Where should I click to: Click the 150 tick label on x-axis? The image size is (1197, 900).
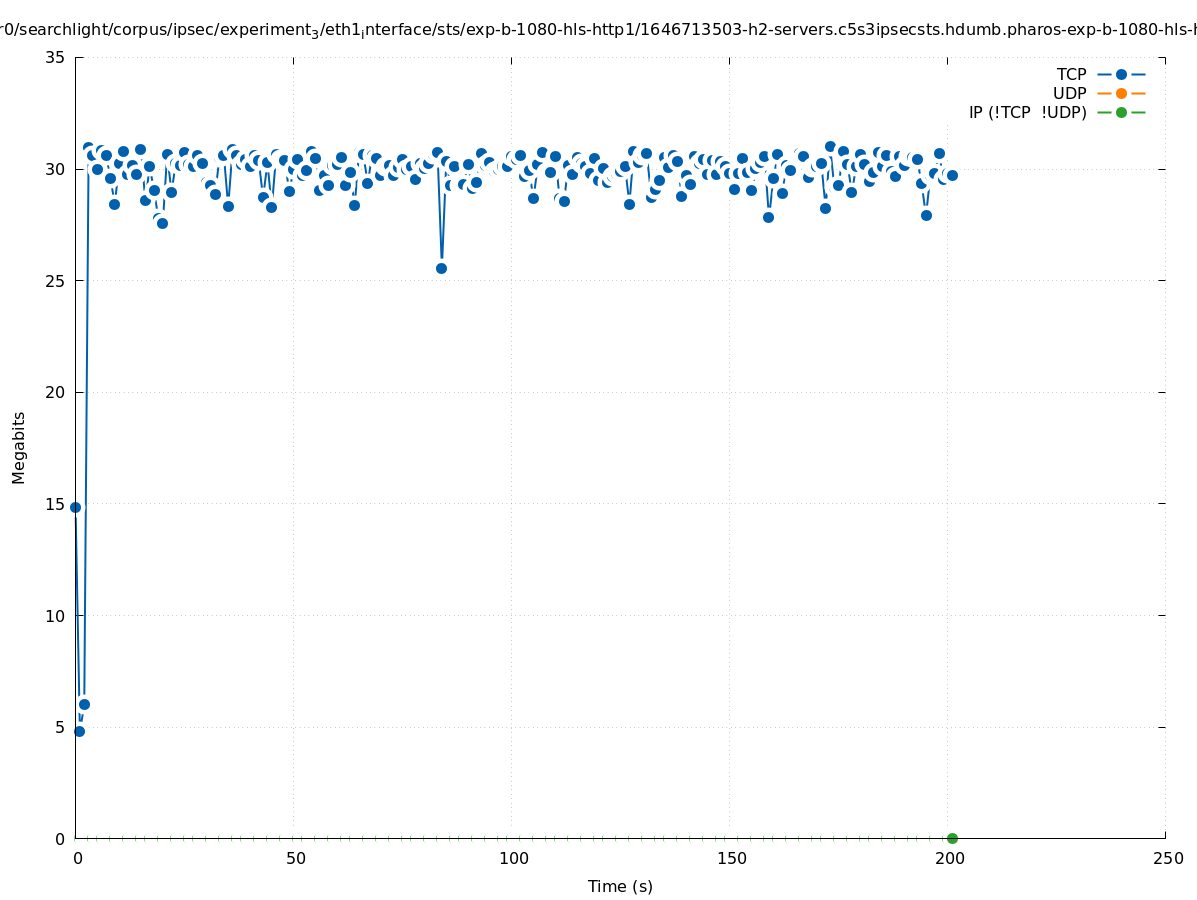[731, 858]
